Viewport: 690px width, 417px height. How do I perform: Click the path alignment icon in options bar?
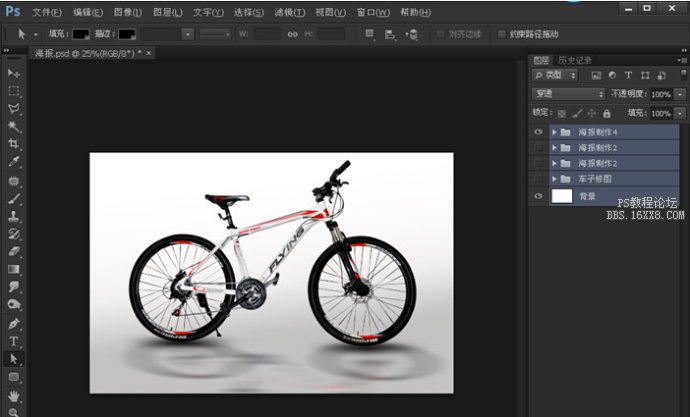pos(389,35)
